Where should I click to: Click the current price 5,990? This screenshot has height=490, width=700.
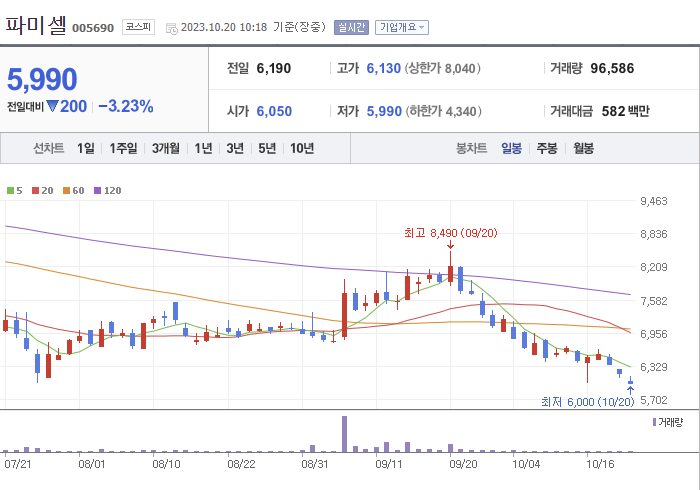coord(42,79)
